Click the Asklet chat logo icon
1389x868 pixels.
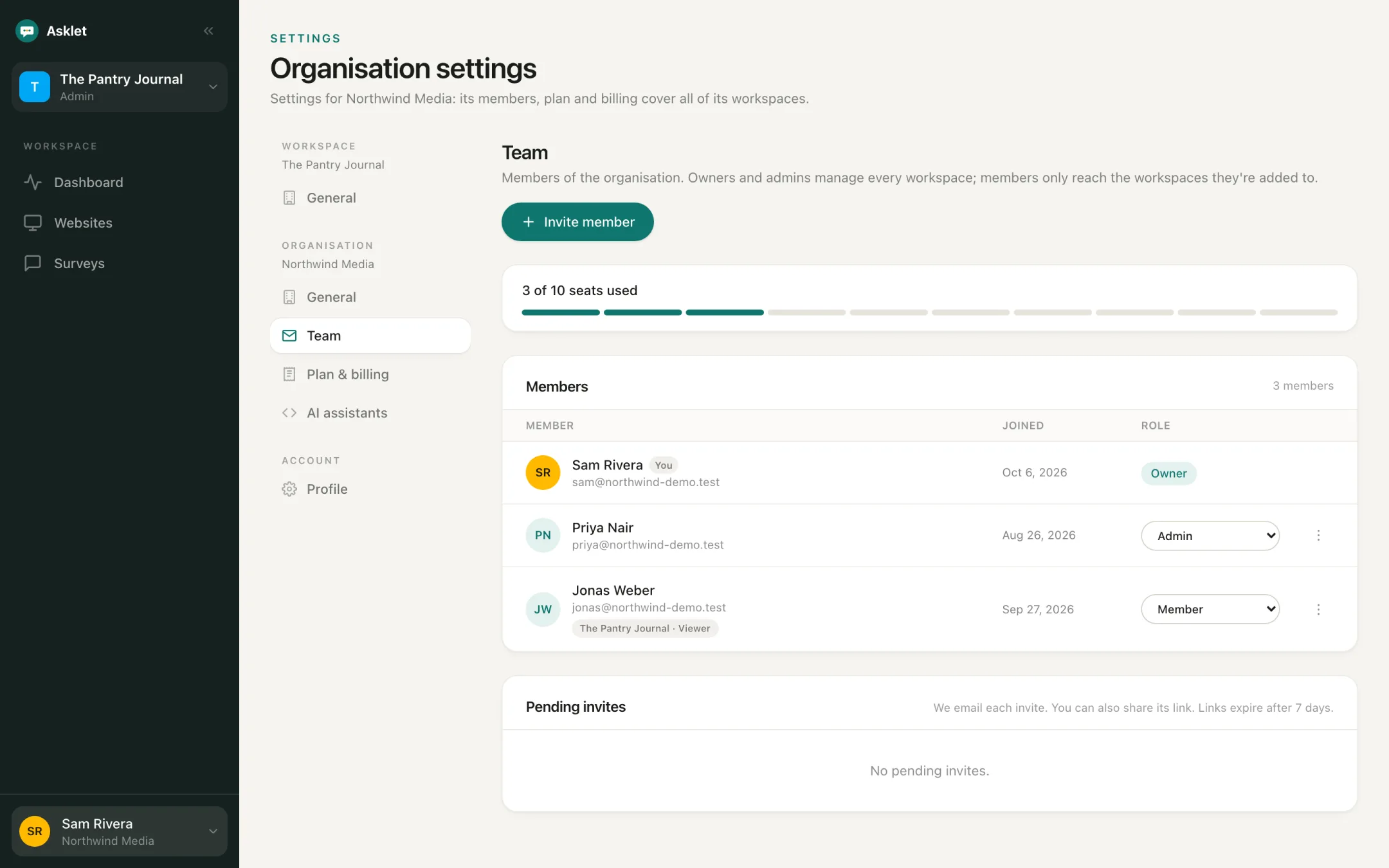coord(27,31)
